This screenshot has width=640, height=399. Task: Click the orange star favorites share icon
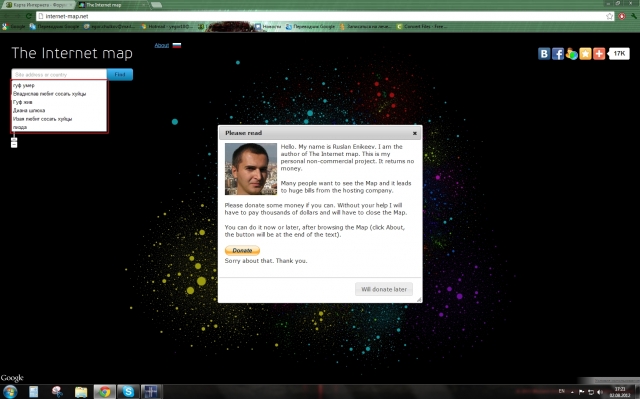pos(585,54)
